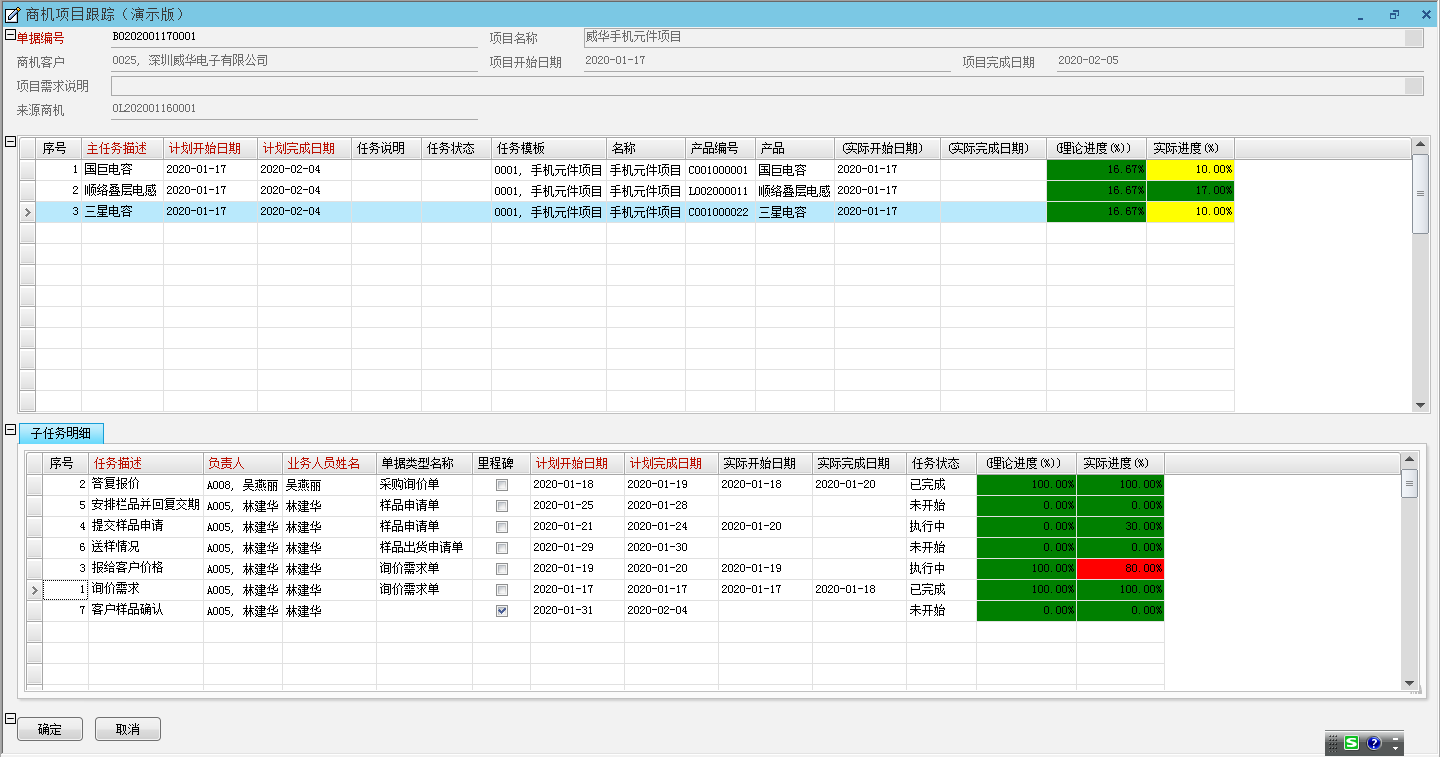Click the language bar minimize dash icon
Image resolution: width=1440 pixels, height=757 pixels.
1395,739
